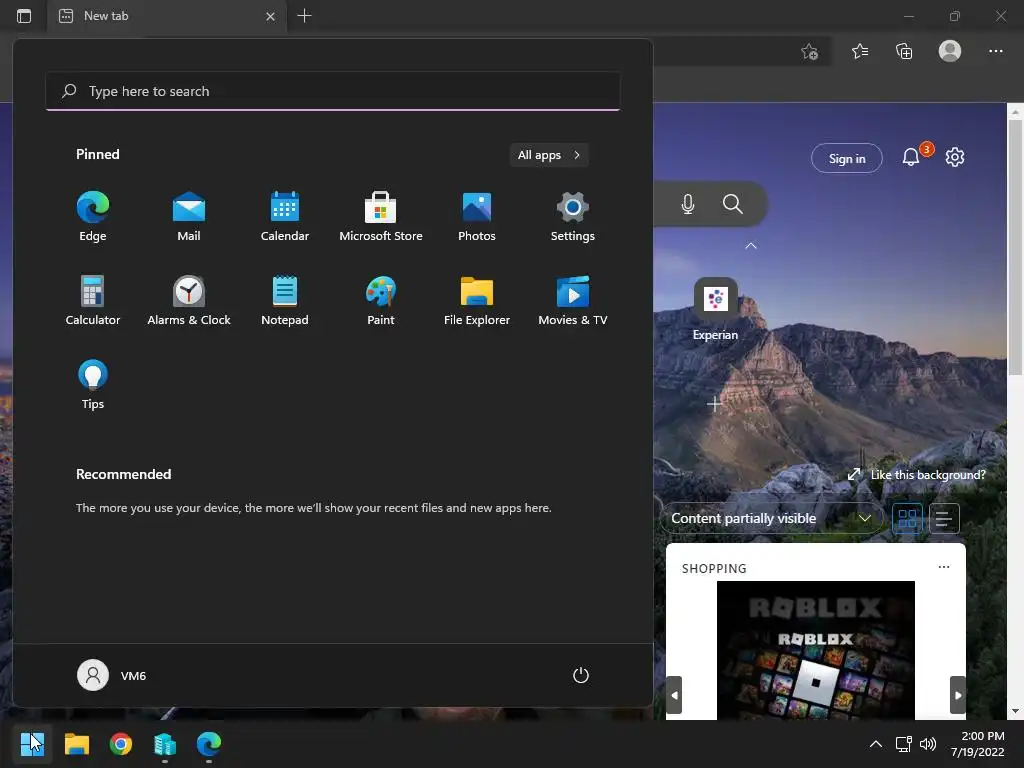
Task: Add a quick link site with plus
Action: coord(714,404)
